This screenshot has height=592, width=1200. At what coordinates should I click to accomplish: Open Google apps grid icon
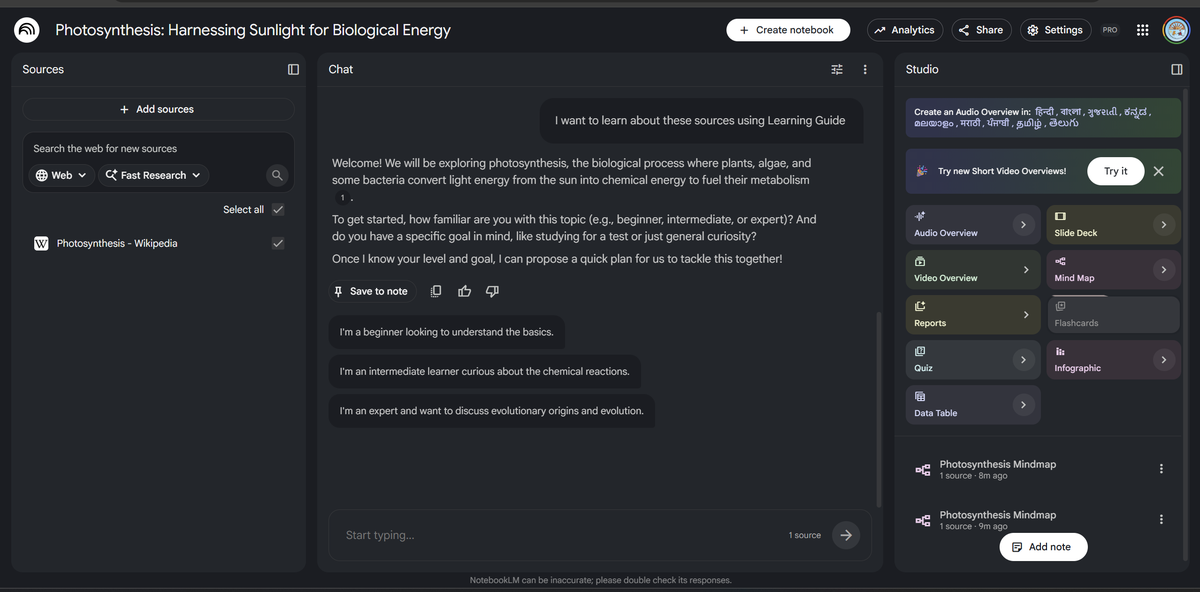coord(1142,30)
